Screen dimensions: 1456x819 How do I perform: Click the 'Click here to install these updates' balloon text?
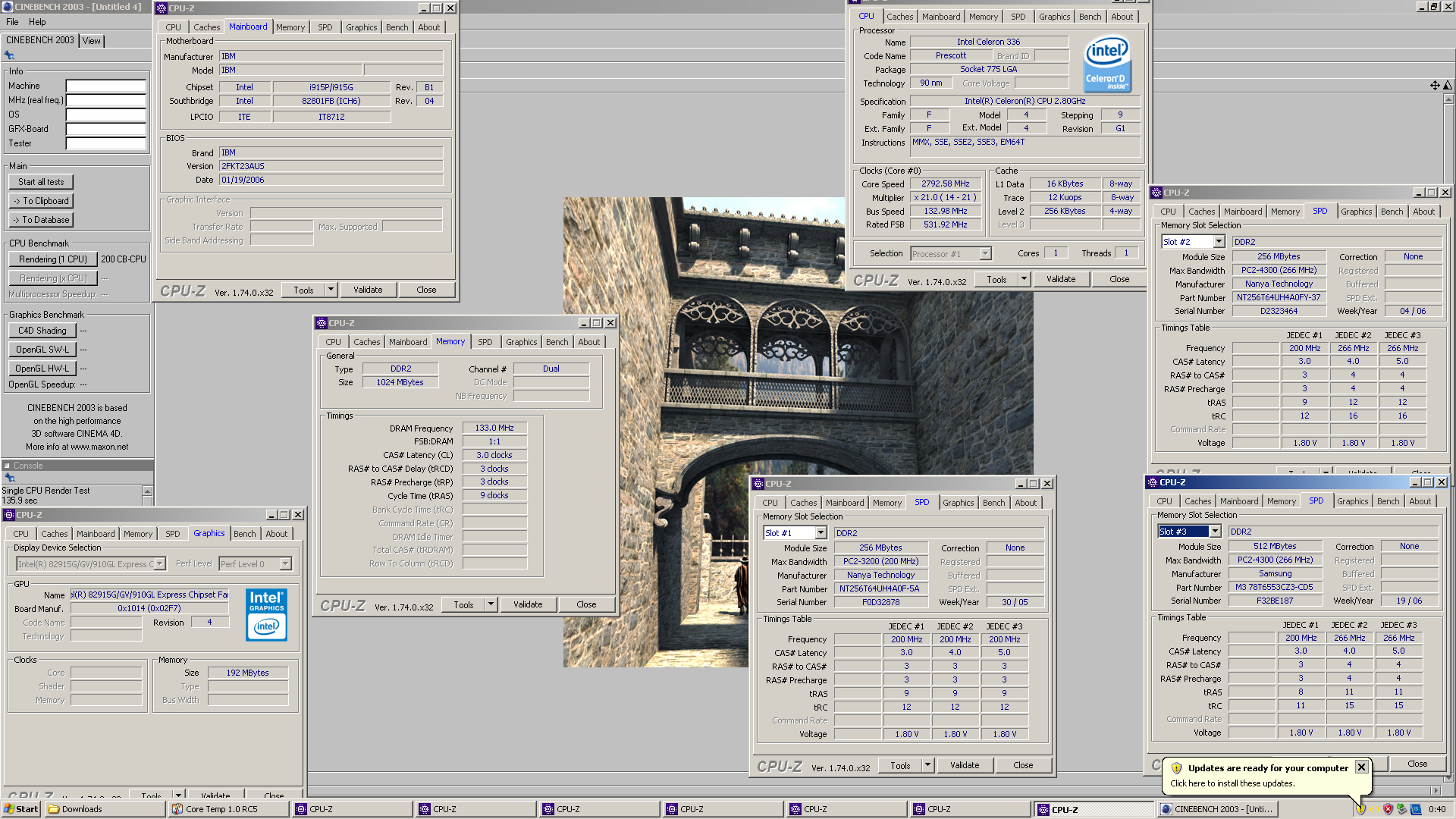(x=1232, y=783)
